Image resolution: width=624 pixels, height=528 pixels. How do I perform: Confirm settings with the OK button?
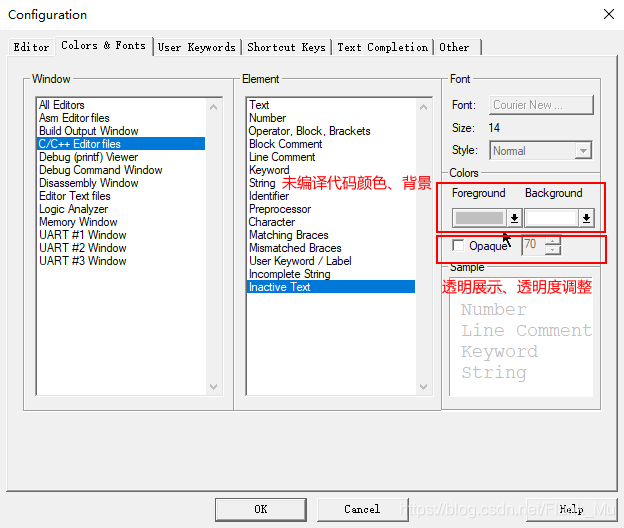pos(261,510)
